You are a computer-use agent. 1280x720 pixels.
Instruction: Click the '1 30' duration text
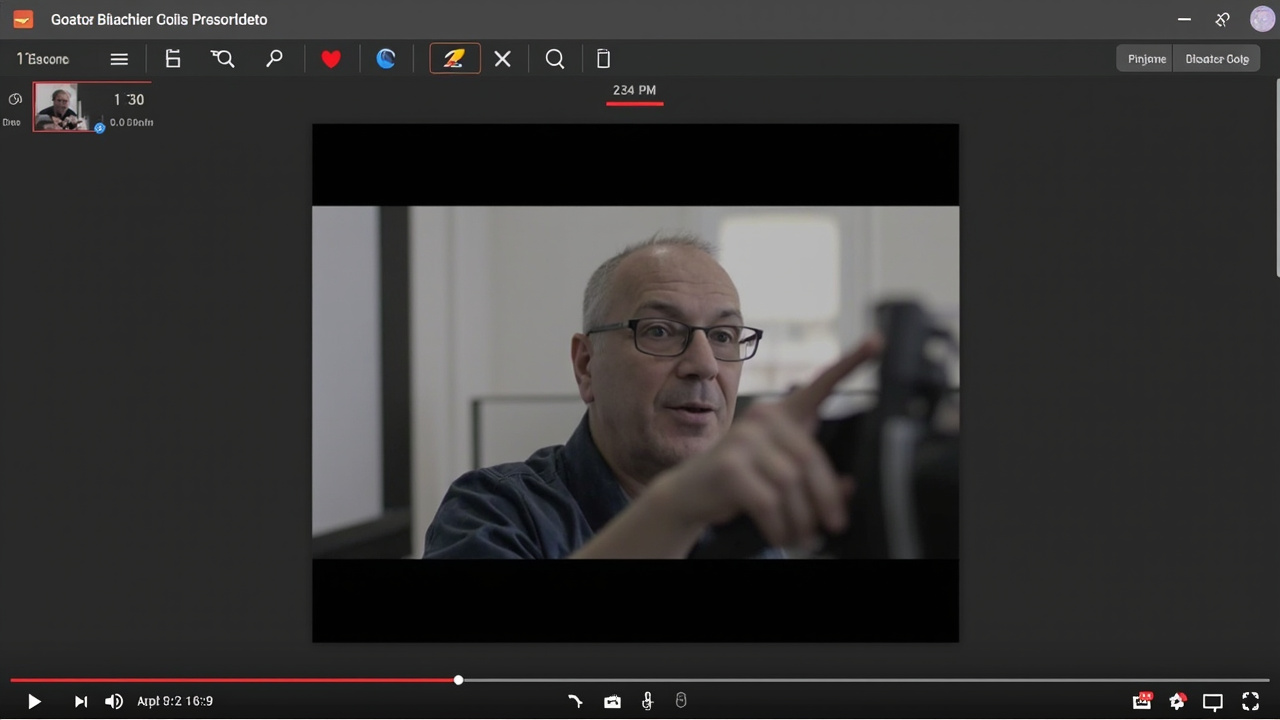click(x=129, y=100)
